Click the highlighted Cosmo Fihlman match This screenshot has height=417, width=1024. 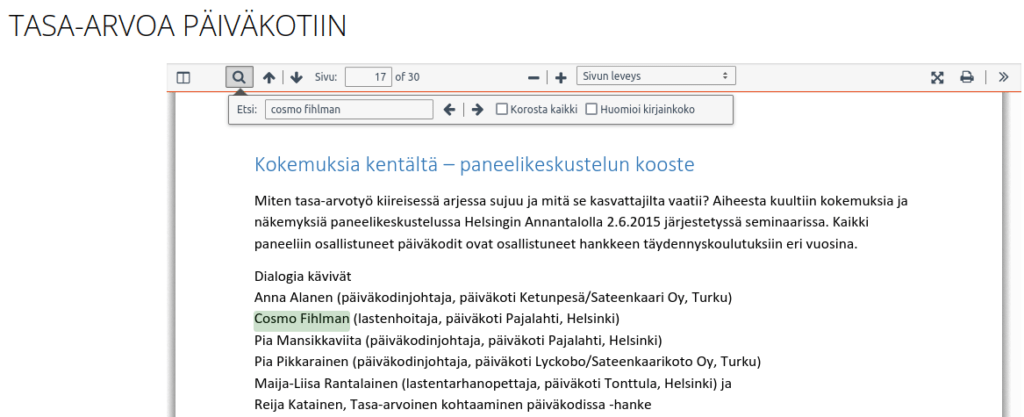click(301, 319)
